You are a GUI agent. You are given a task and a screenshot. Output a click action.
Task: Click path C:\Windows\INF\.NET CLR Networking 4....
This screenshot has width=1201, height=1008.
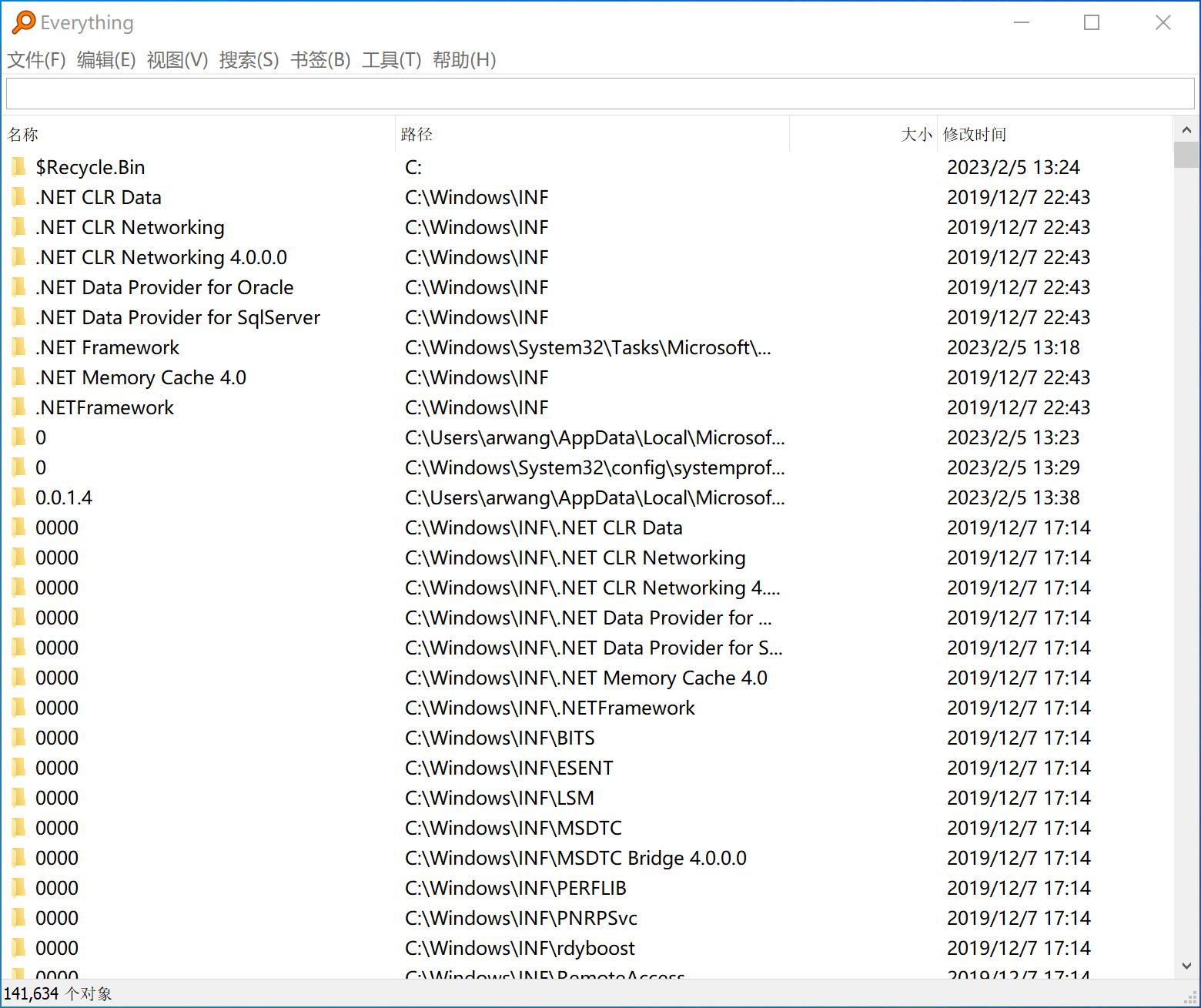[x=593, y=588]
